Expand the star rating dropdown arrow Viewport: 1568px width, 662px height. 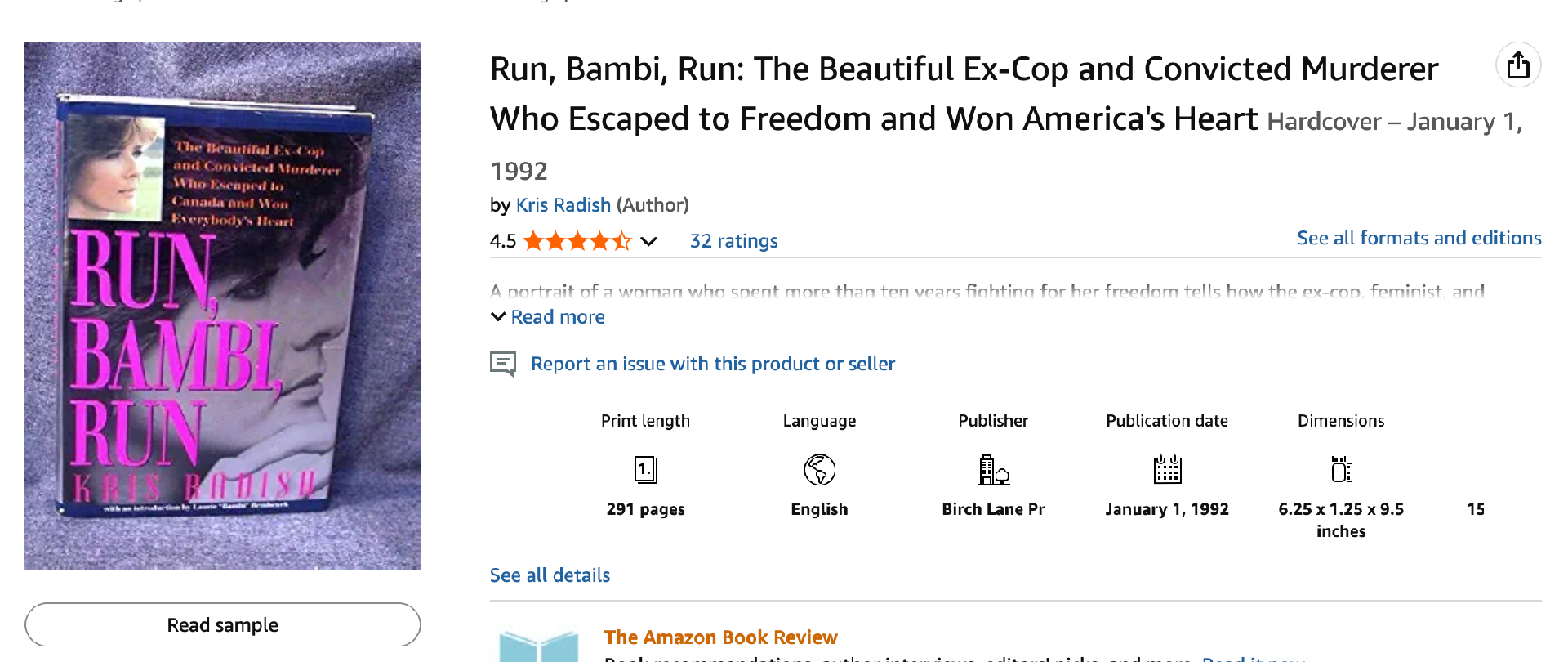click(648, 241)
